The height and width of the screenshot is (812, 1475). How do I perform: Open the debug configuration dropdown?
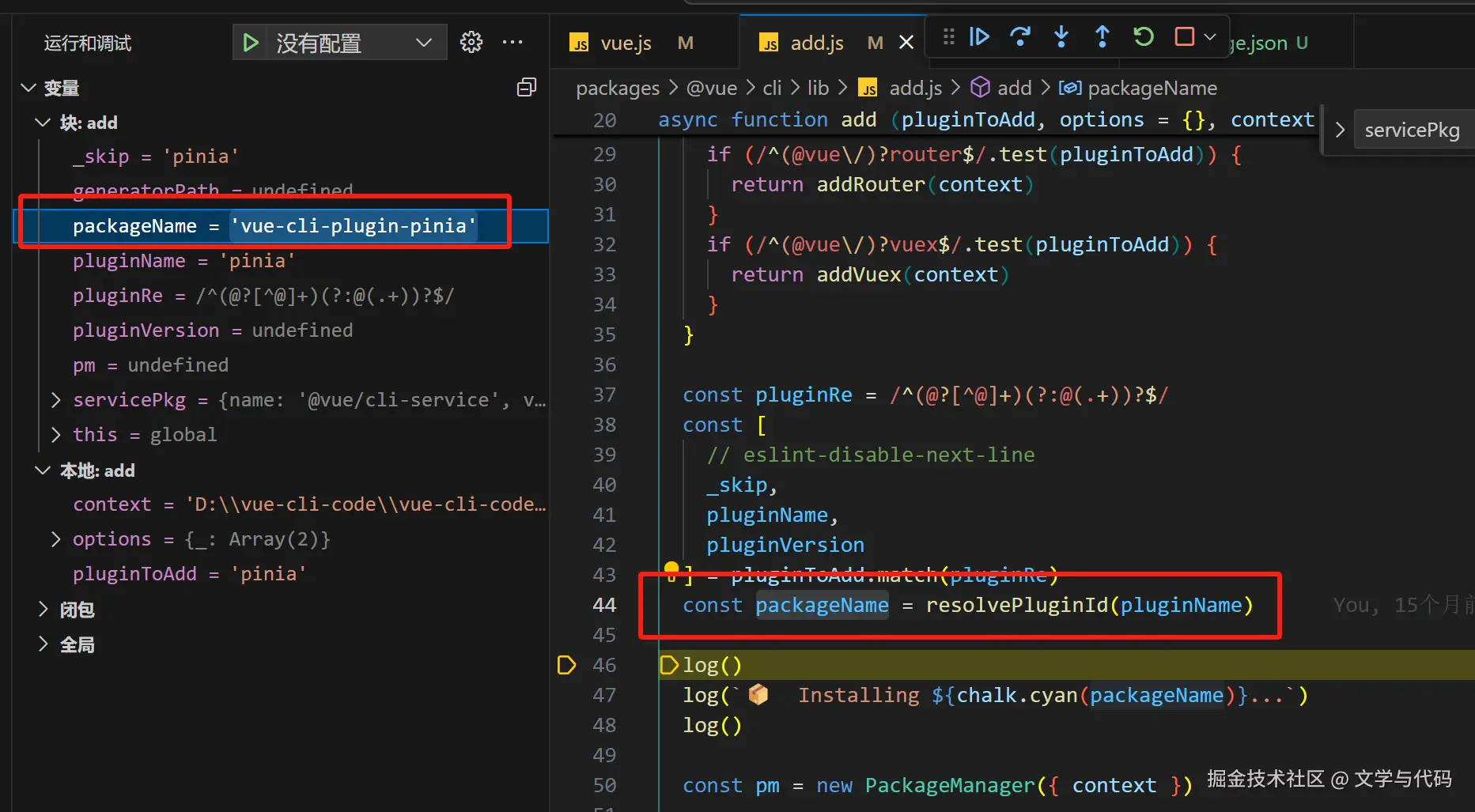coord(423,43)
